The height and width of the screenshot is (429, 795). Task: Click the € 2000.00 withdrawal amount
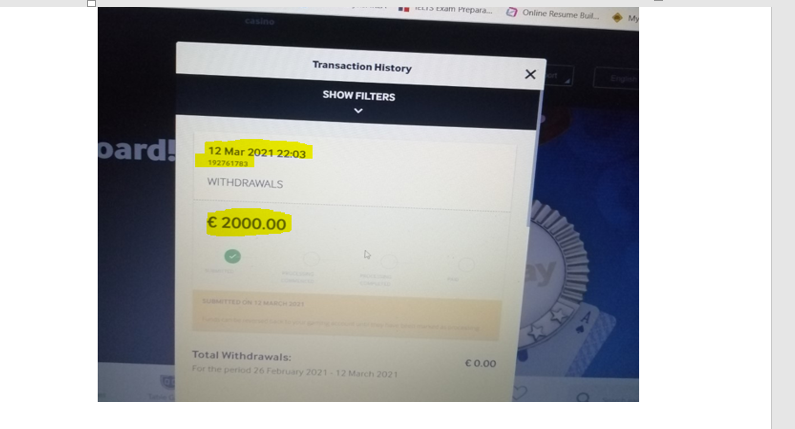pos(247,223)
